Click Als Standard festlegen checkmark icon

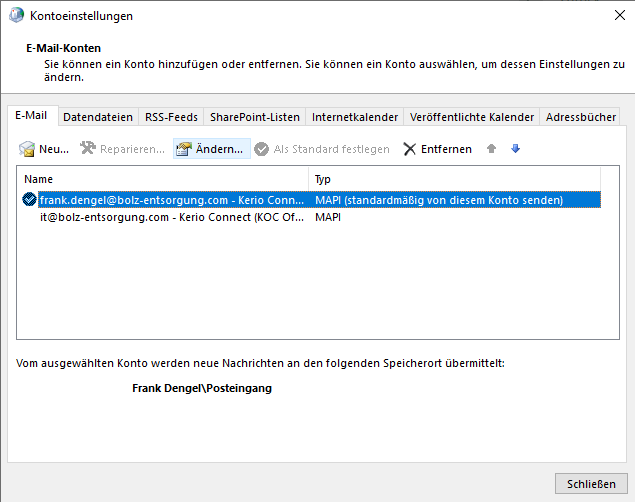[x=262, y=149]
